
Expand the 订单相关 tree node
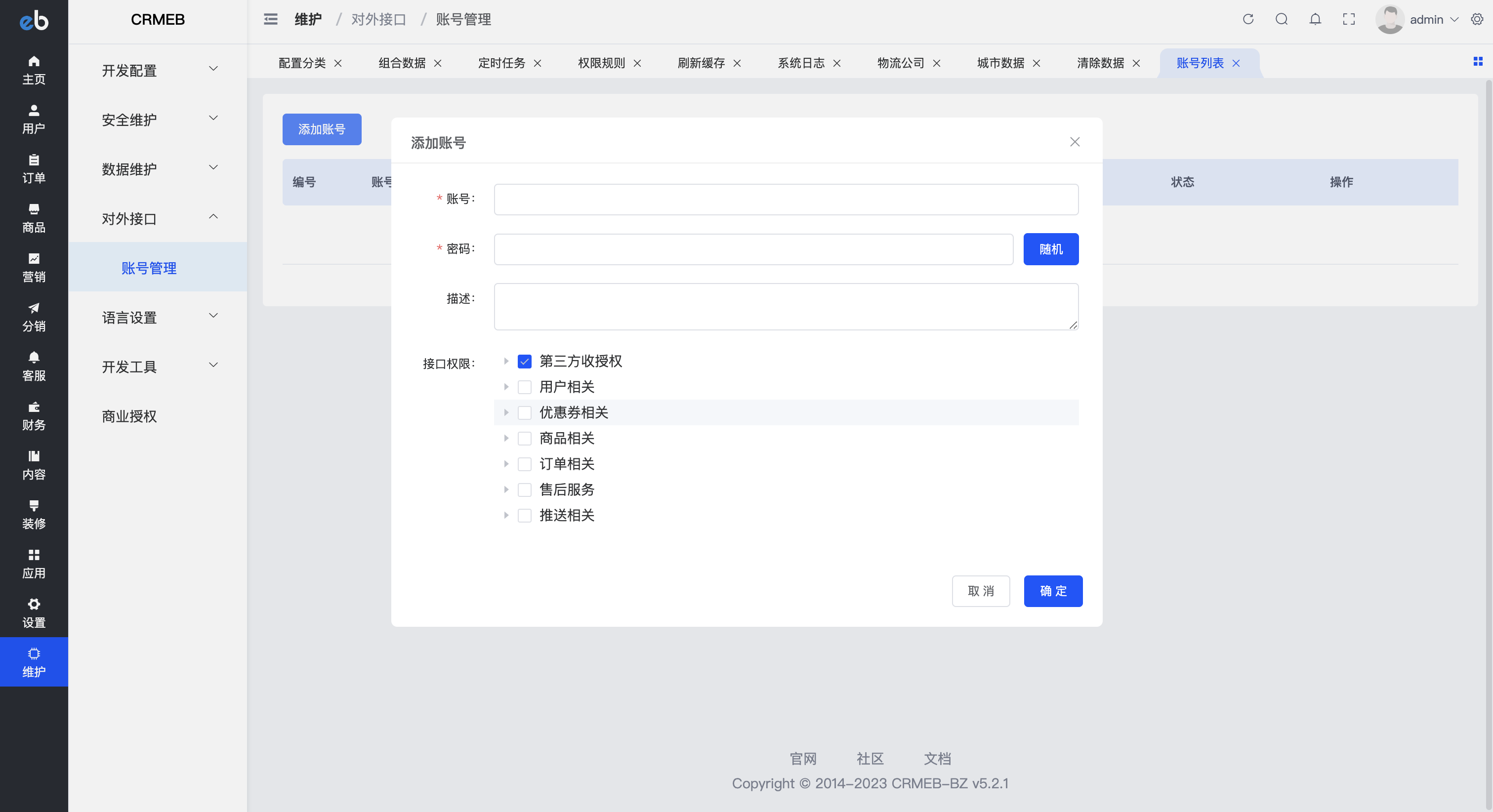tap(506, 464)
